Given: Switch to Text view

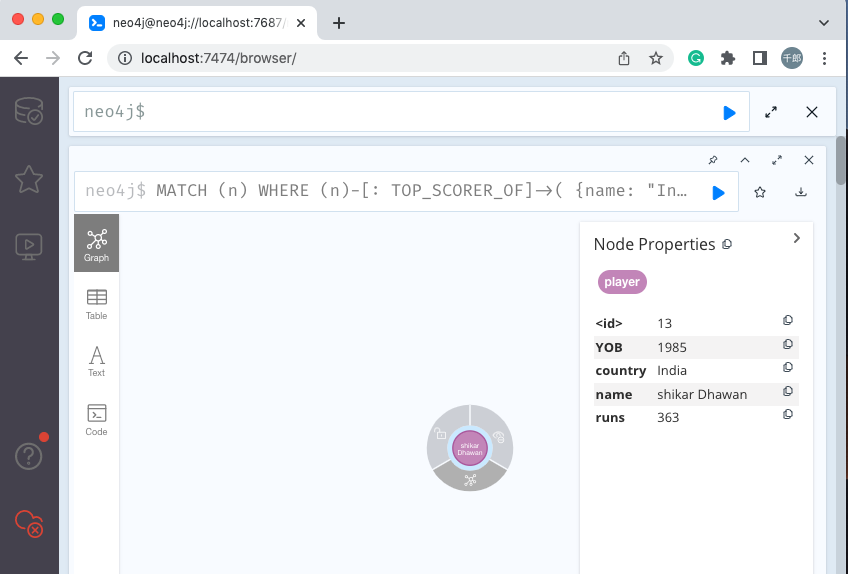Looking at the screenshot, I should point(96,362).
